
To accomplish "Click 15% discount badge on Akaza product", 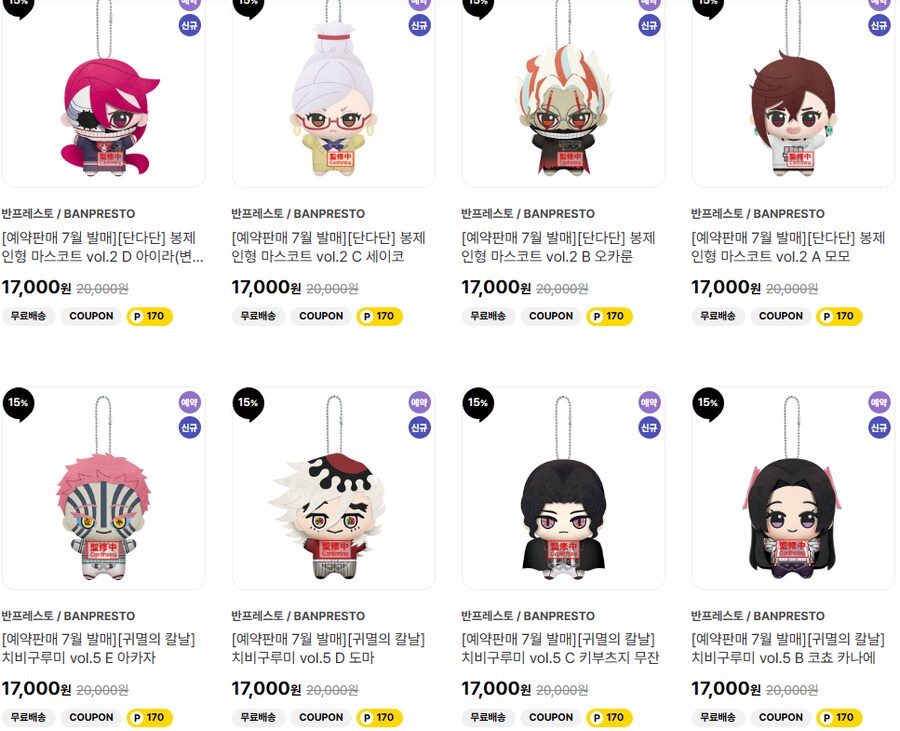I will tap(18, 403).
